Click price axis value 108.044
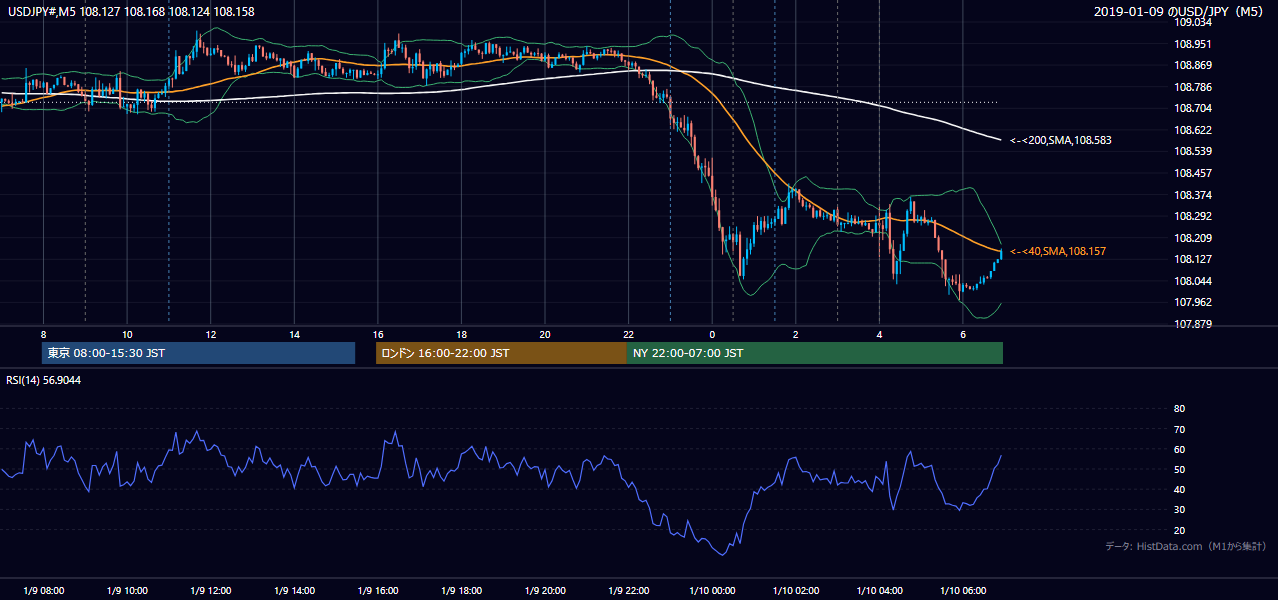The width and height of the screenshot is (1278, 600). pos(1192,281)
